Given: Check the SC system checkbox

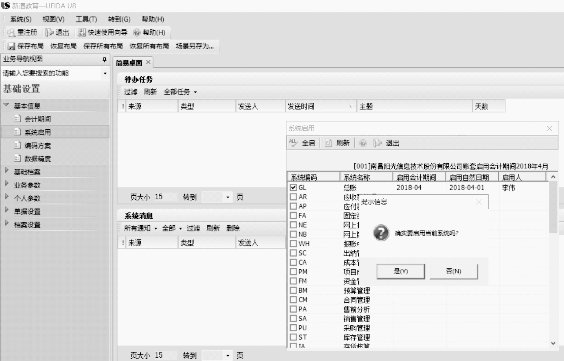Looking at the screenshot, I should coord(294,253).
